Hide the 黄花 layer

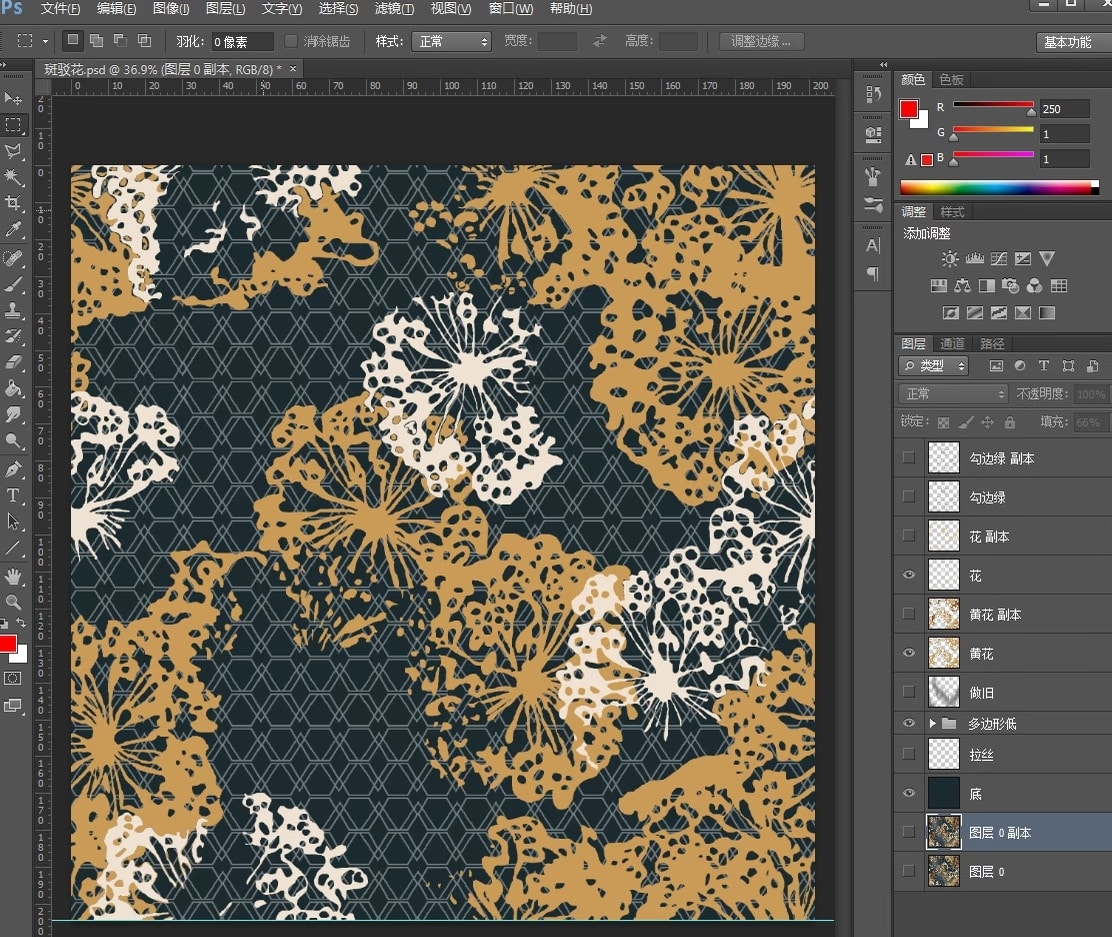point(908,653)
